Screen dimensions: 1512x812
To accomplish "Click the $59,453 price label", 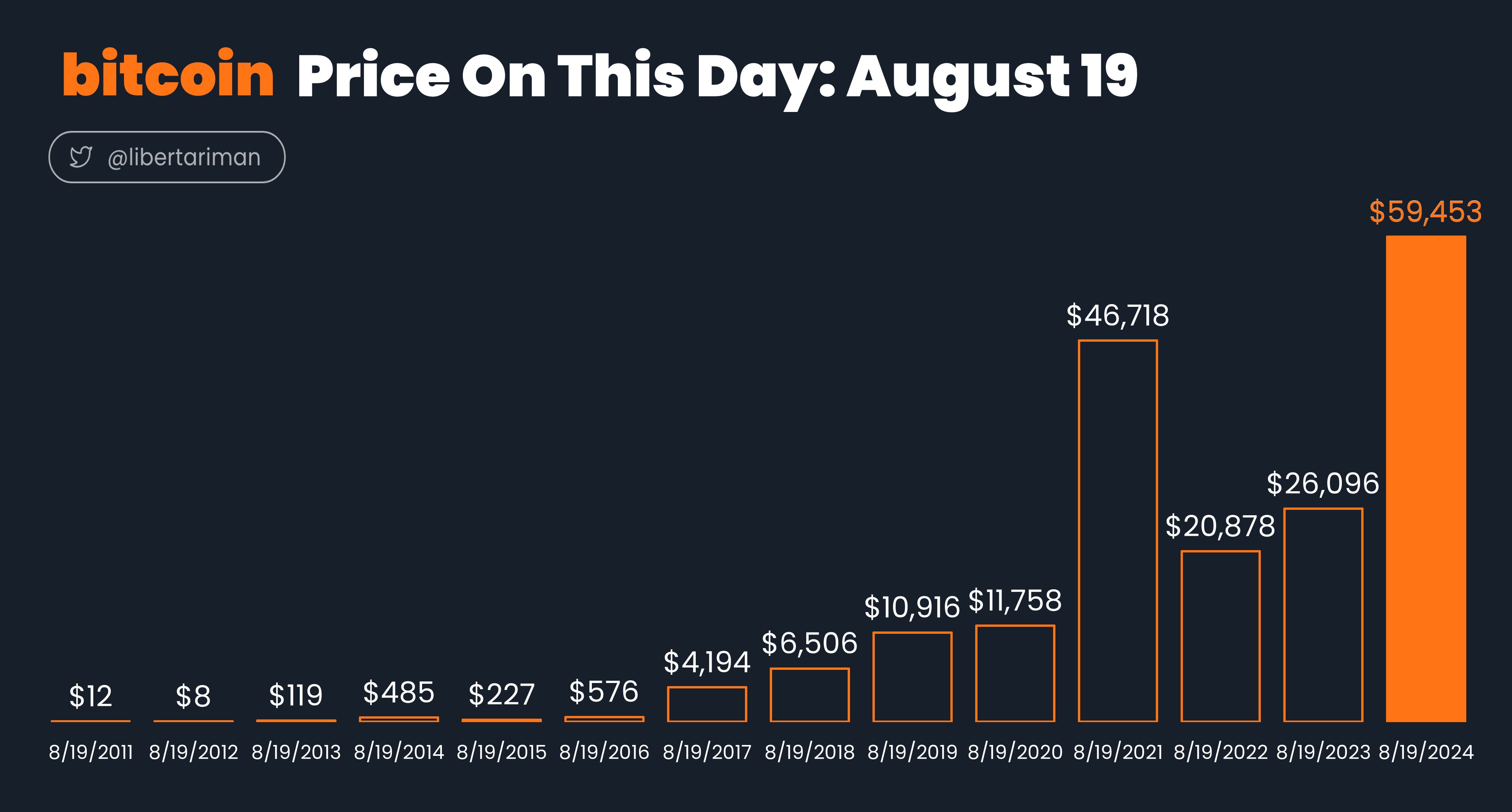I will [1425, 212].
